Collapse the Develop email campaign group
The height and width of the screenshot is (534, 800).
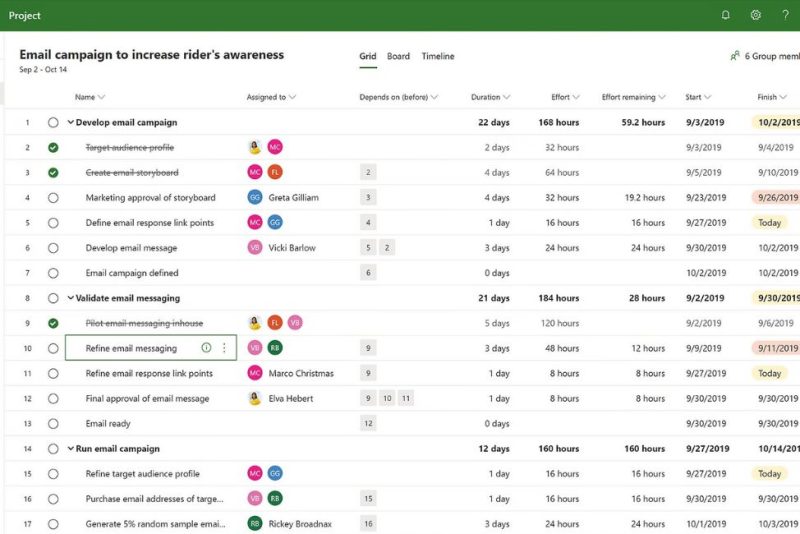pyautogui.click(x=70, y=123)
